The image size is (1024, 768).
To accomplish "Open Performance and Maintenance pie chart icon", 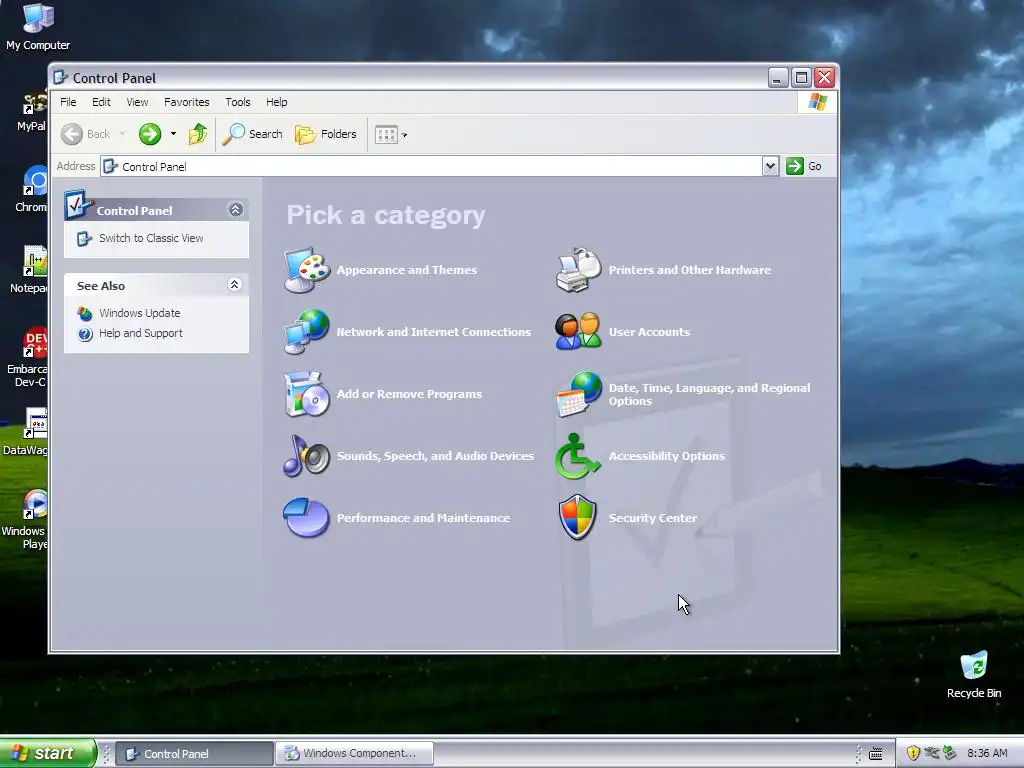I will (x=307, y=518).
